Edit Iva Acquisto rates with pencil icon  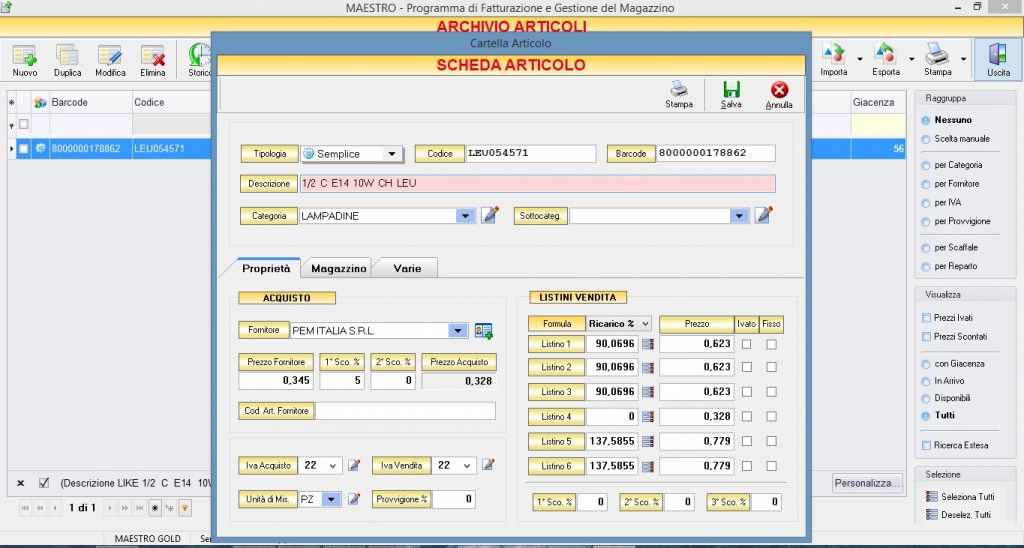coord(354,465)
